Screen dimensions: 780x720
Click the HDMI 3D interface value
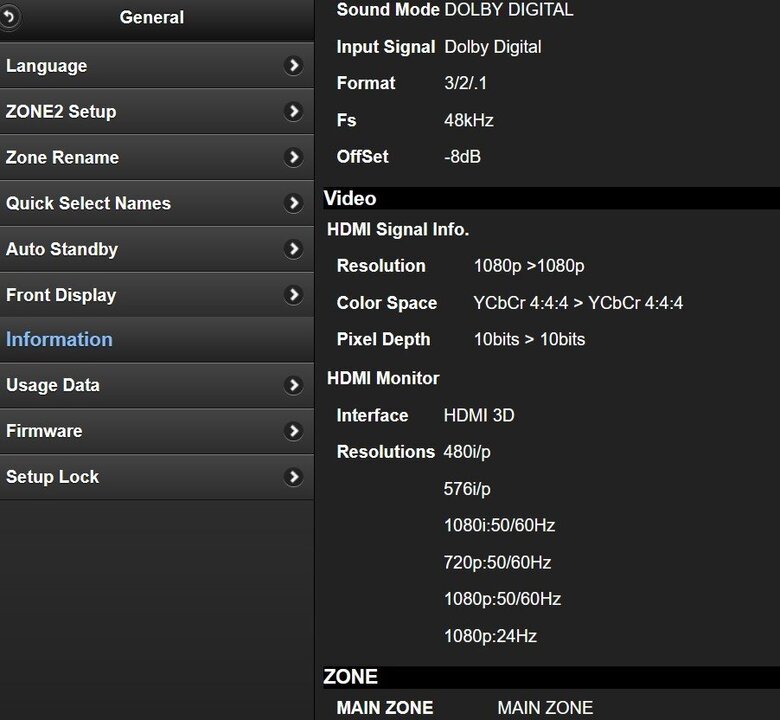tap(479, 415)
